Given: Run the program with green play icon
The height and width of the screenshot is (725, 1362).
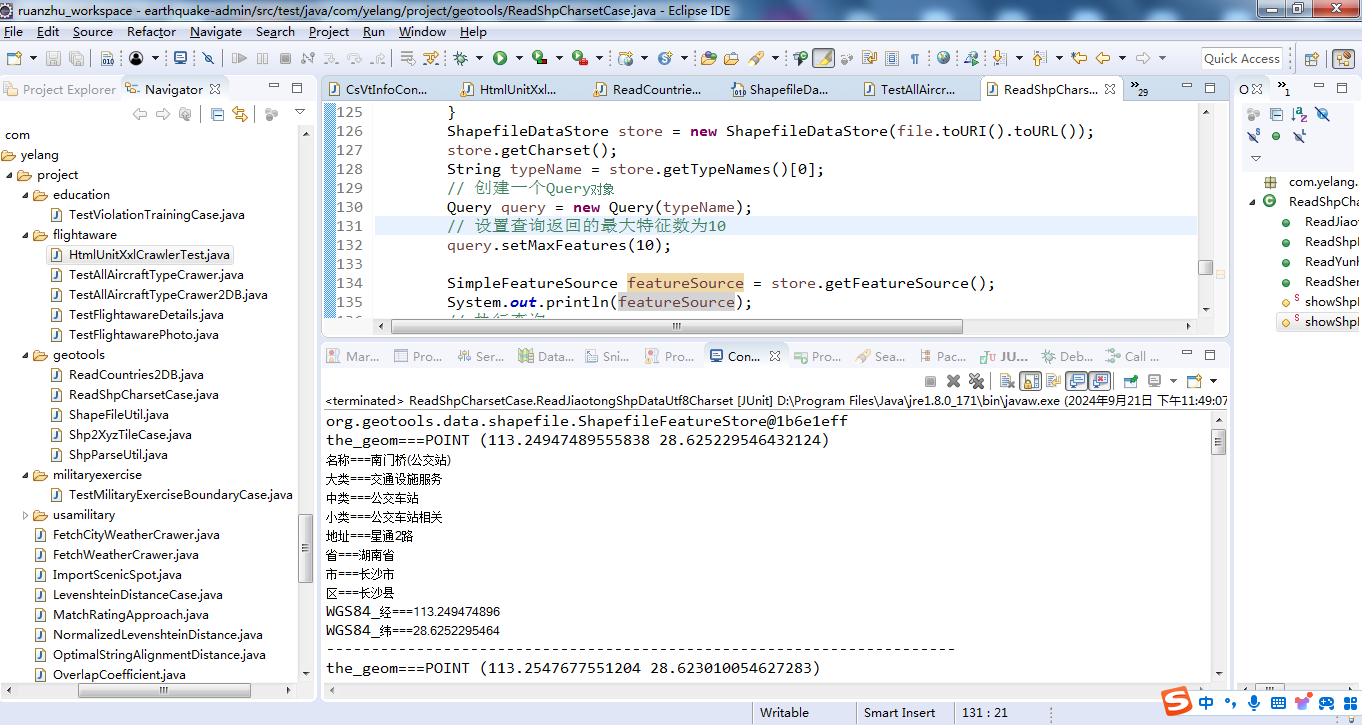Looking at the screenshot, I should (500, 58).
